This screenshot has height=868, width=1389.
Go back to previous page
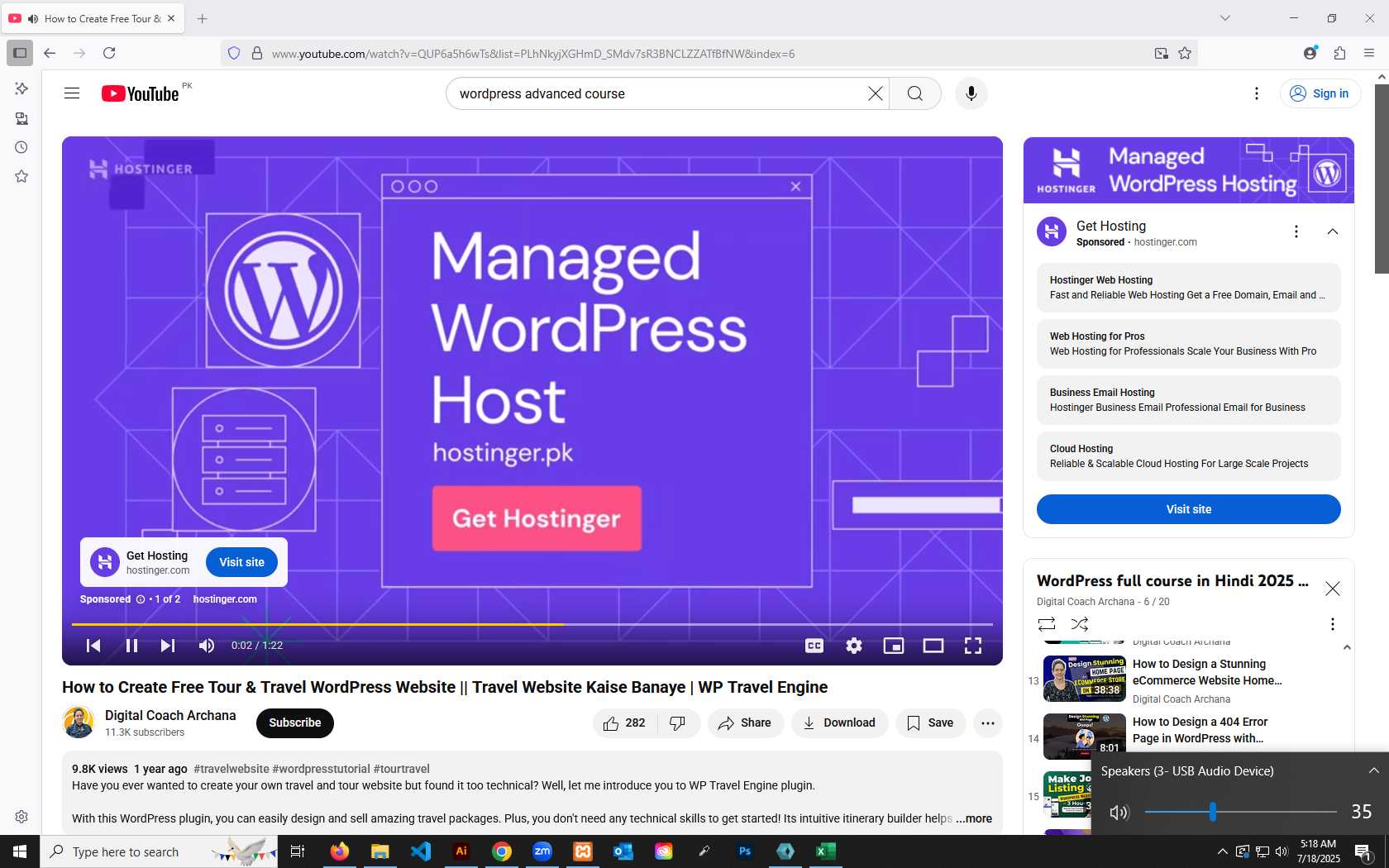[x=50, y=53]
